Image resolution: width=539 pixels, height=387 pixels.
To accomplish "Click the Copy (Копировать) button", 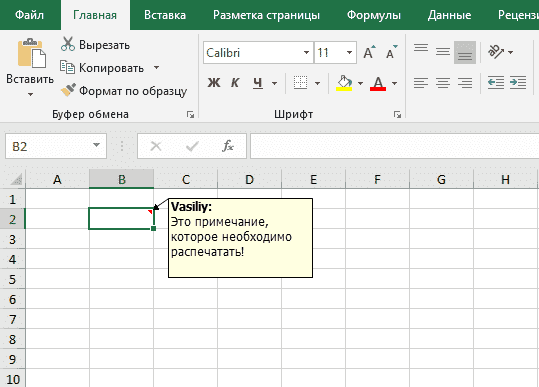I will (102, 68).
